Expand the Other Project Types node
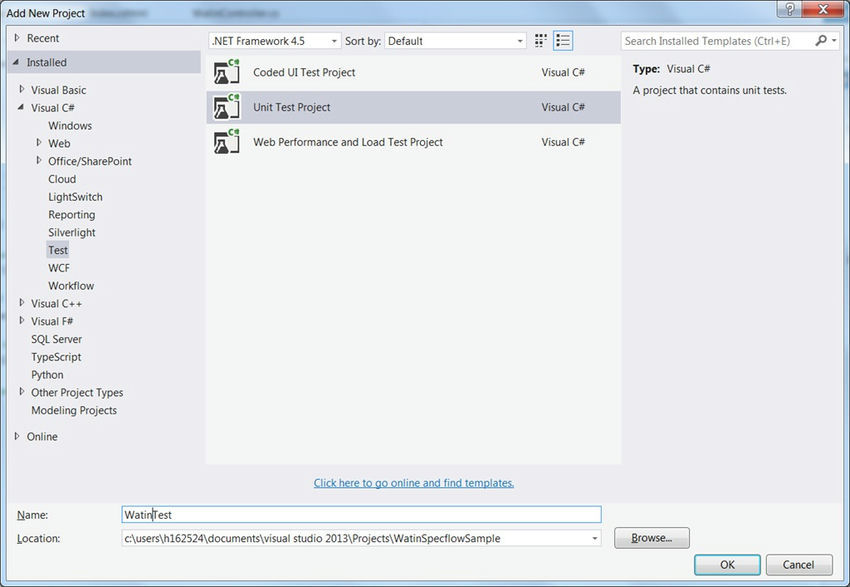This screenshot has height=587, width=850. pyautogui.click(x=21, y=392)
